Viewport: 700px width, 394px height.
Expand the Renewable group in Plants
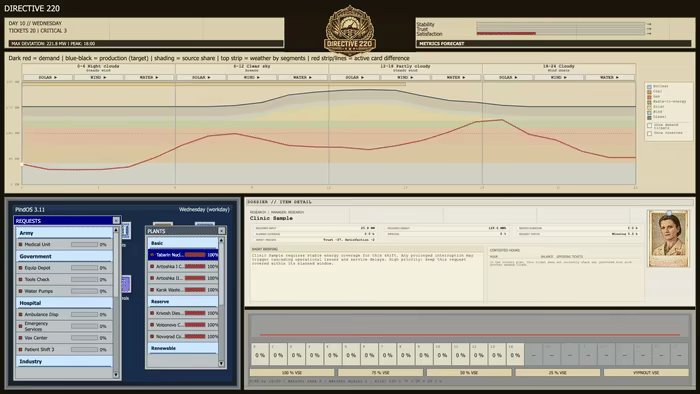pos(183,348)
